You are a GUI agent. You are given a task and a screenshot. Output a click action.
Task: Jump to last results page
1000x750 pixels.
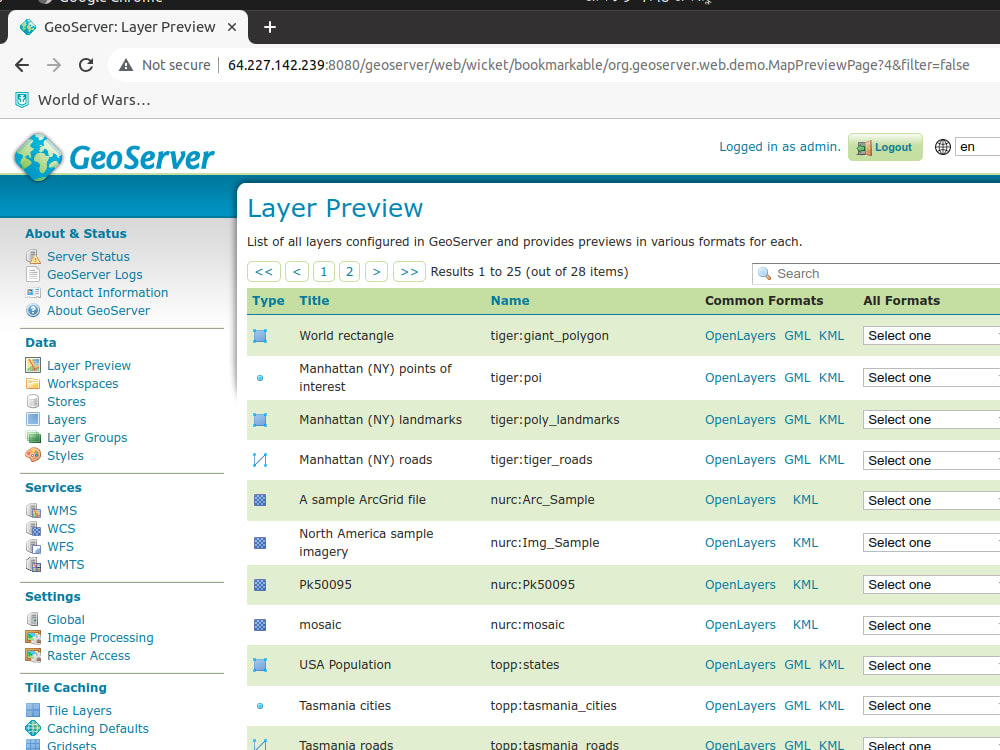point(409,272)
